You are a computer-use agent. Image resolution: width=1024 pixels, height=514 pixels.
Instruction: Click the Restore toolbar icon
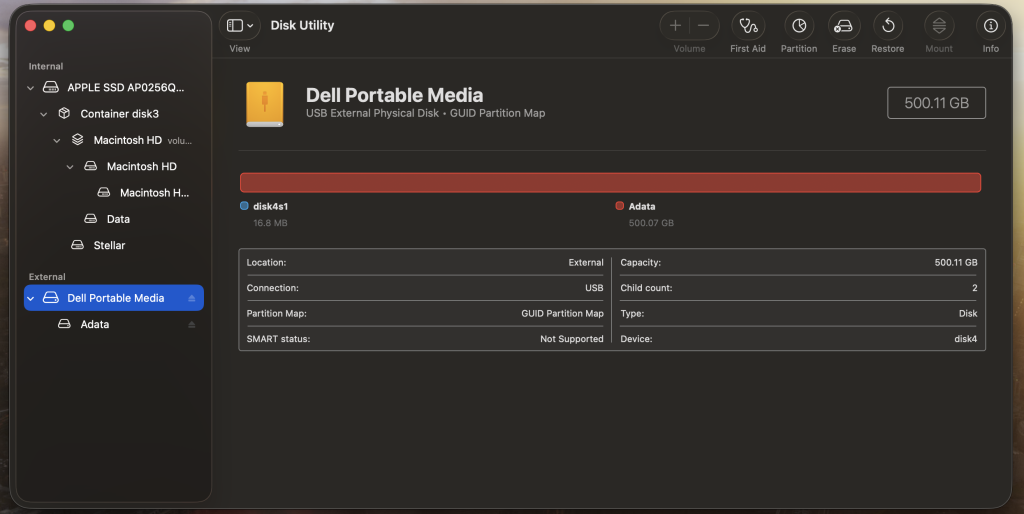(888, 25)
